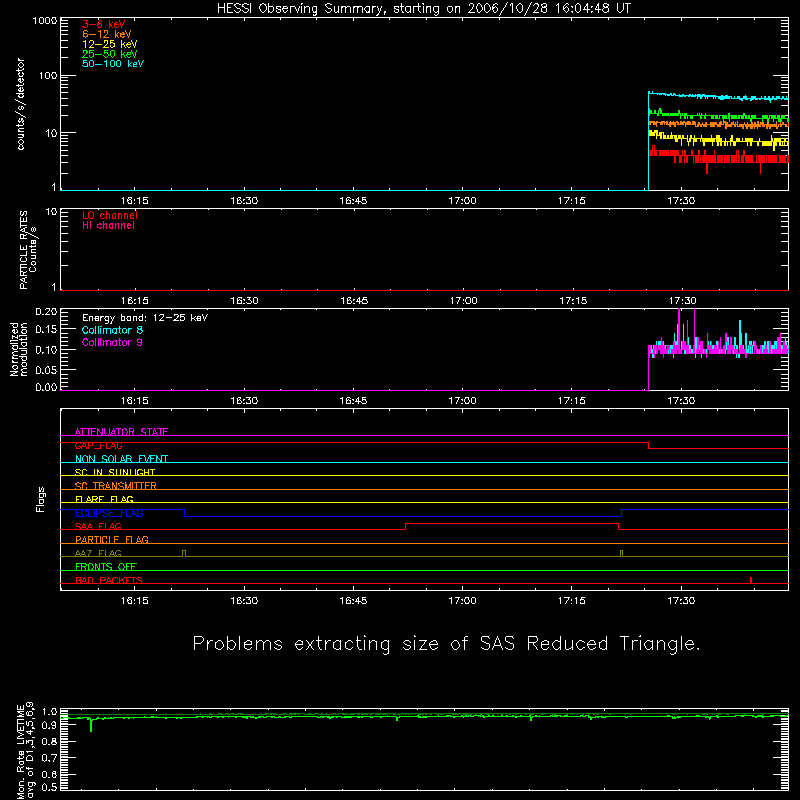Screen dimensions: 800x800
Task: Click the '100' tick on counts axis
Action: click(48, 76)
